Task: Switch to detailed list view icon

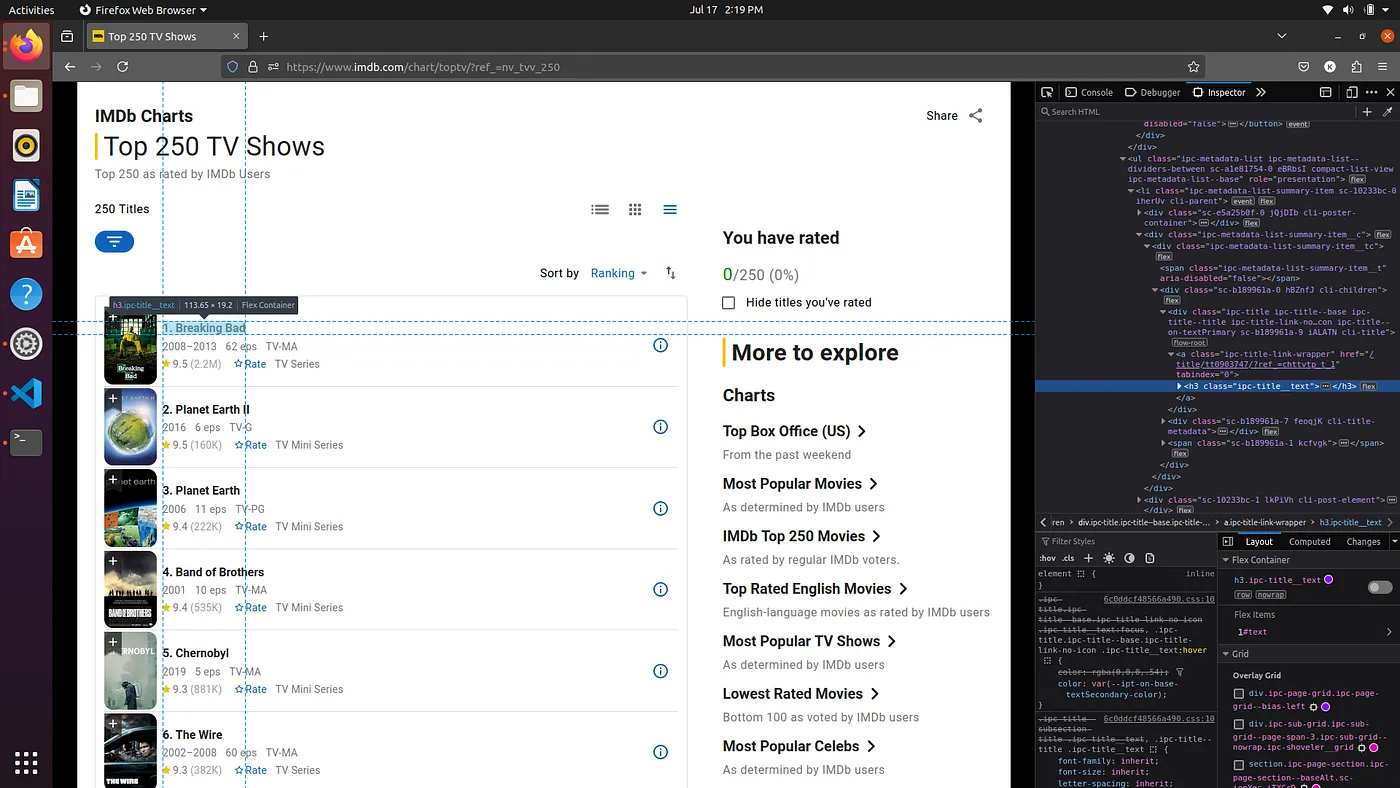Action: [x=600, y=210]
